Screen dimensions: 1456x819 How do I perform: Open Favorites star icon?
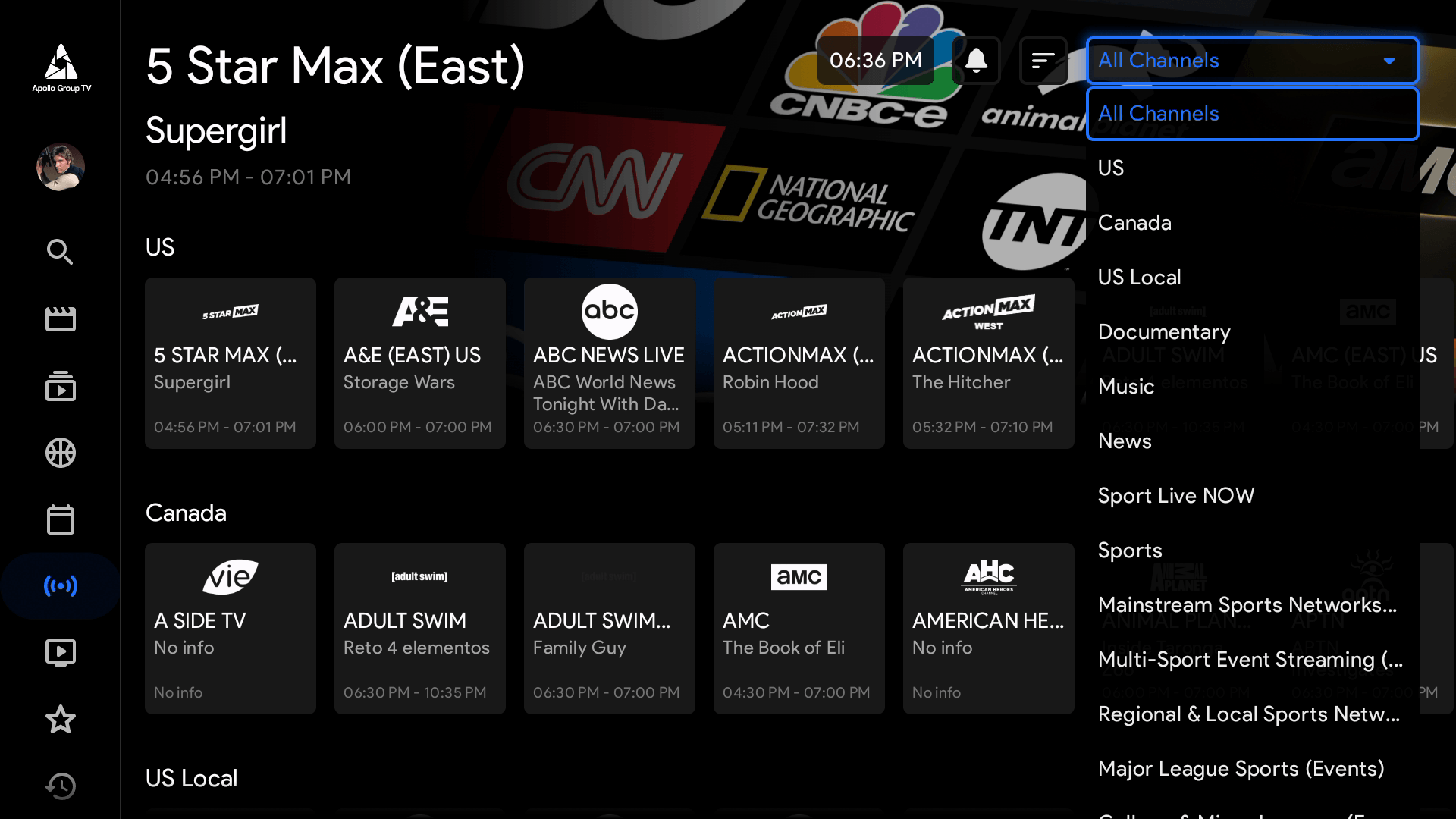[61, 720]
